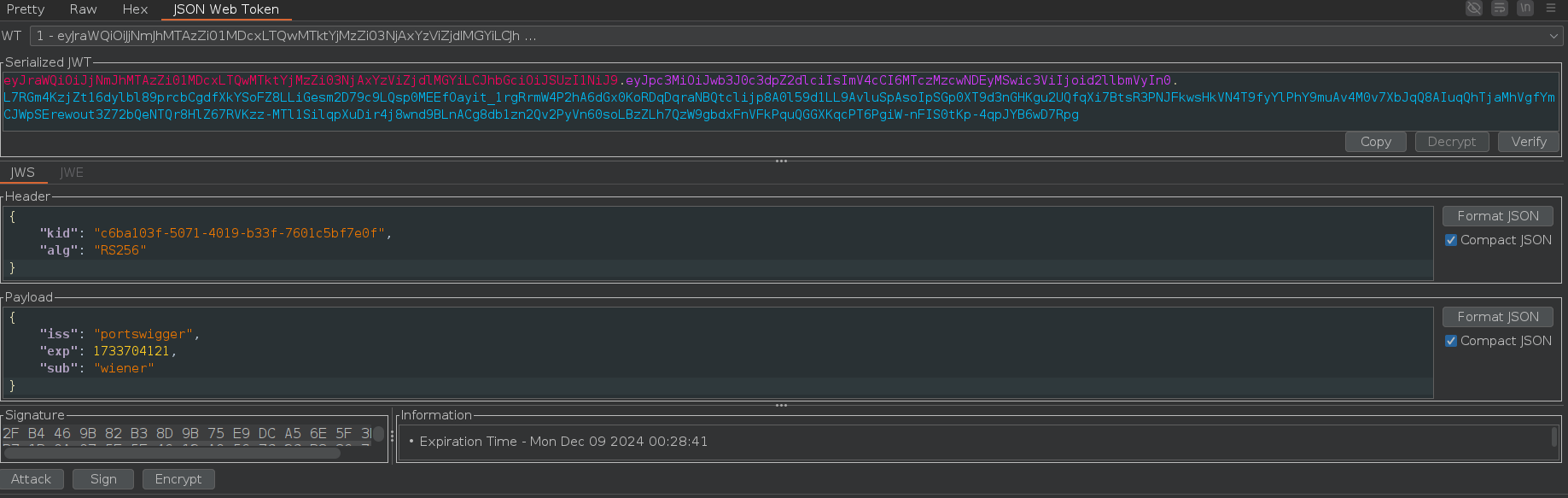
Task: Select the JWS tab
Action: coord(23,173)
